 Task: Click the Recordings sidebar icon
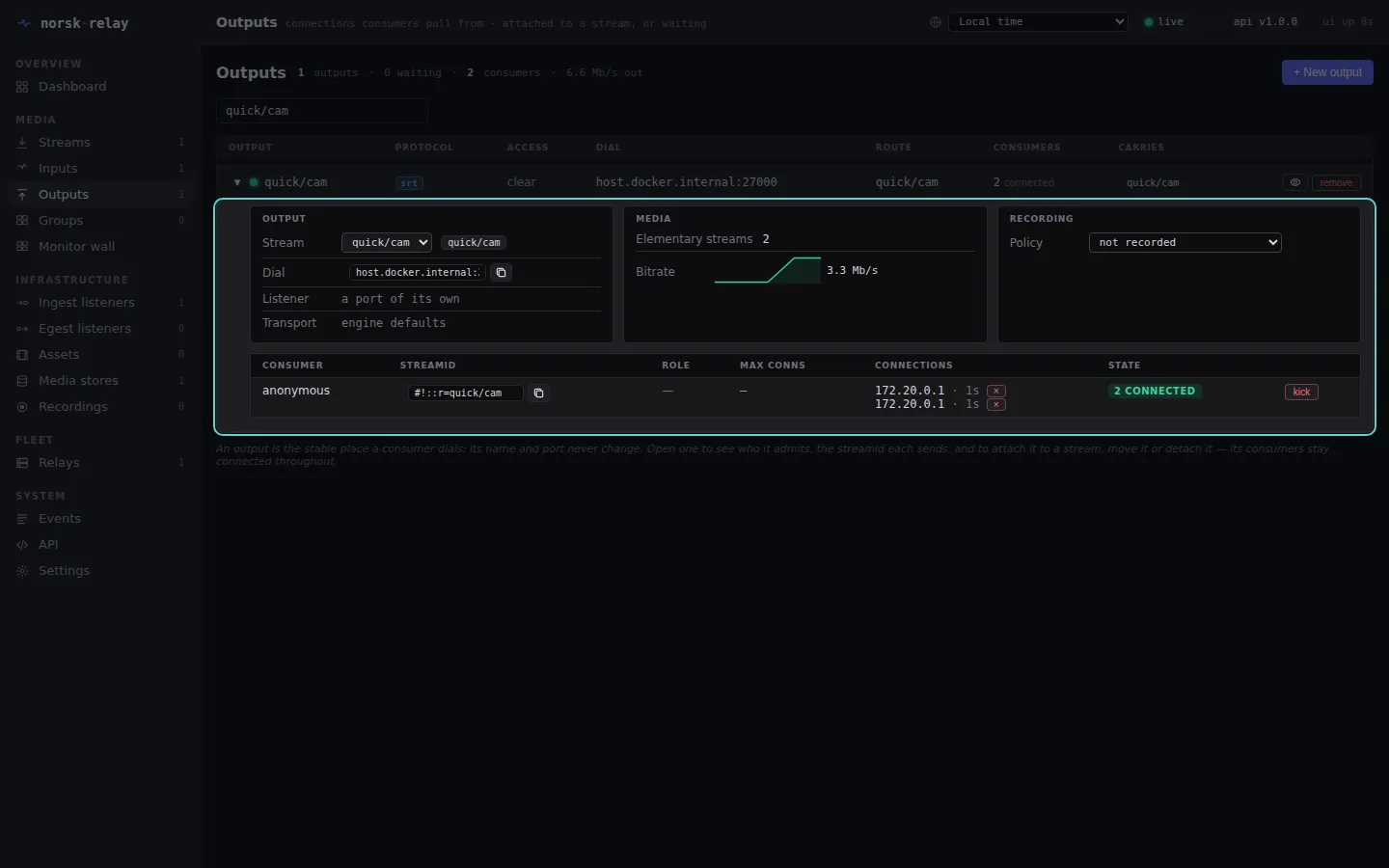22,407
